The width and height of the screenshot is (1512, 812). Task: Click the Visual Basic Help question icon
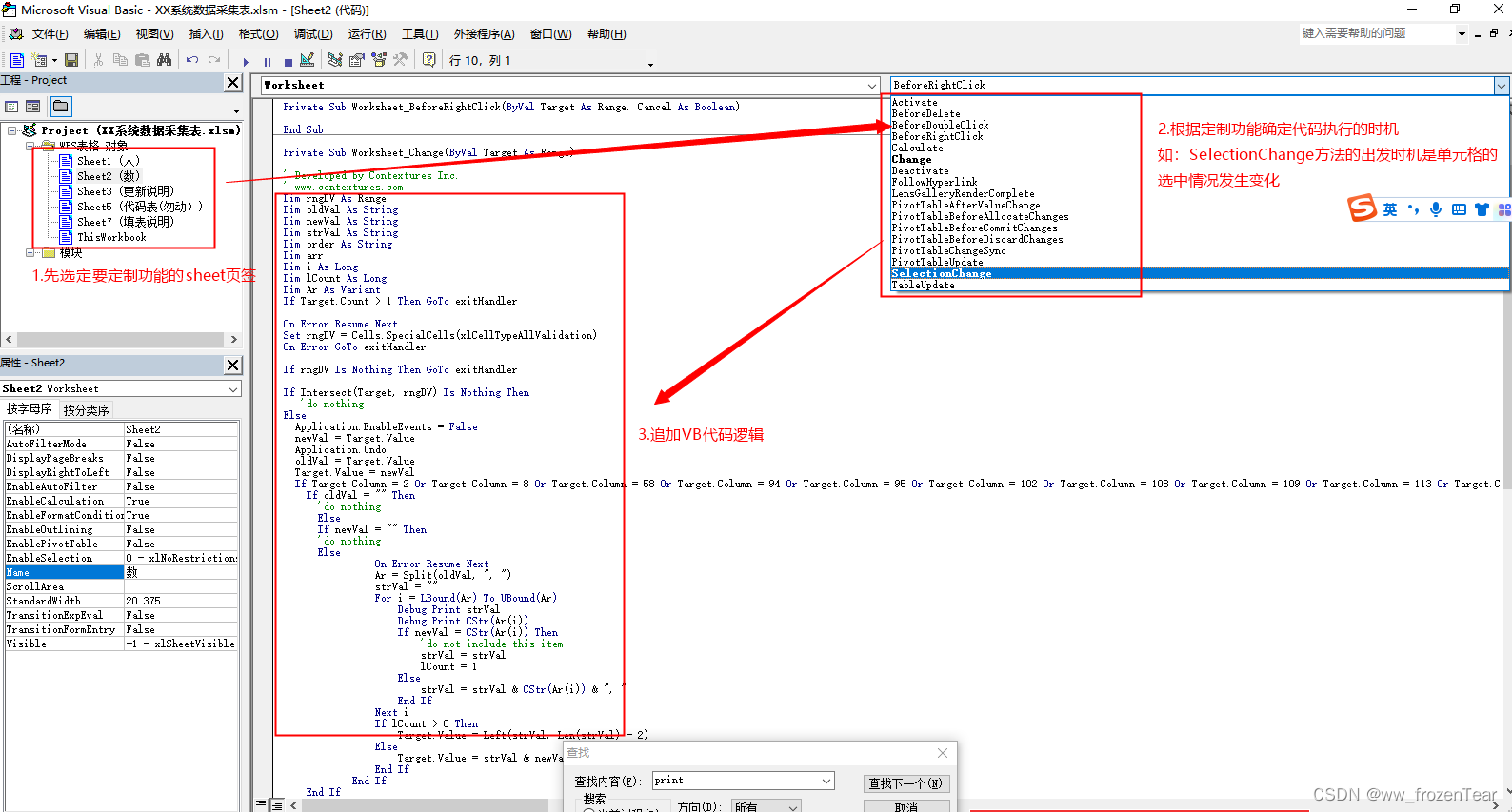pyautogui.click(x=429, y=60)
